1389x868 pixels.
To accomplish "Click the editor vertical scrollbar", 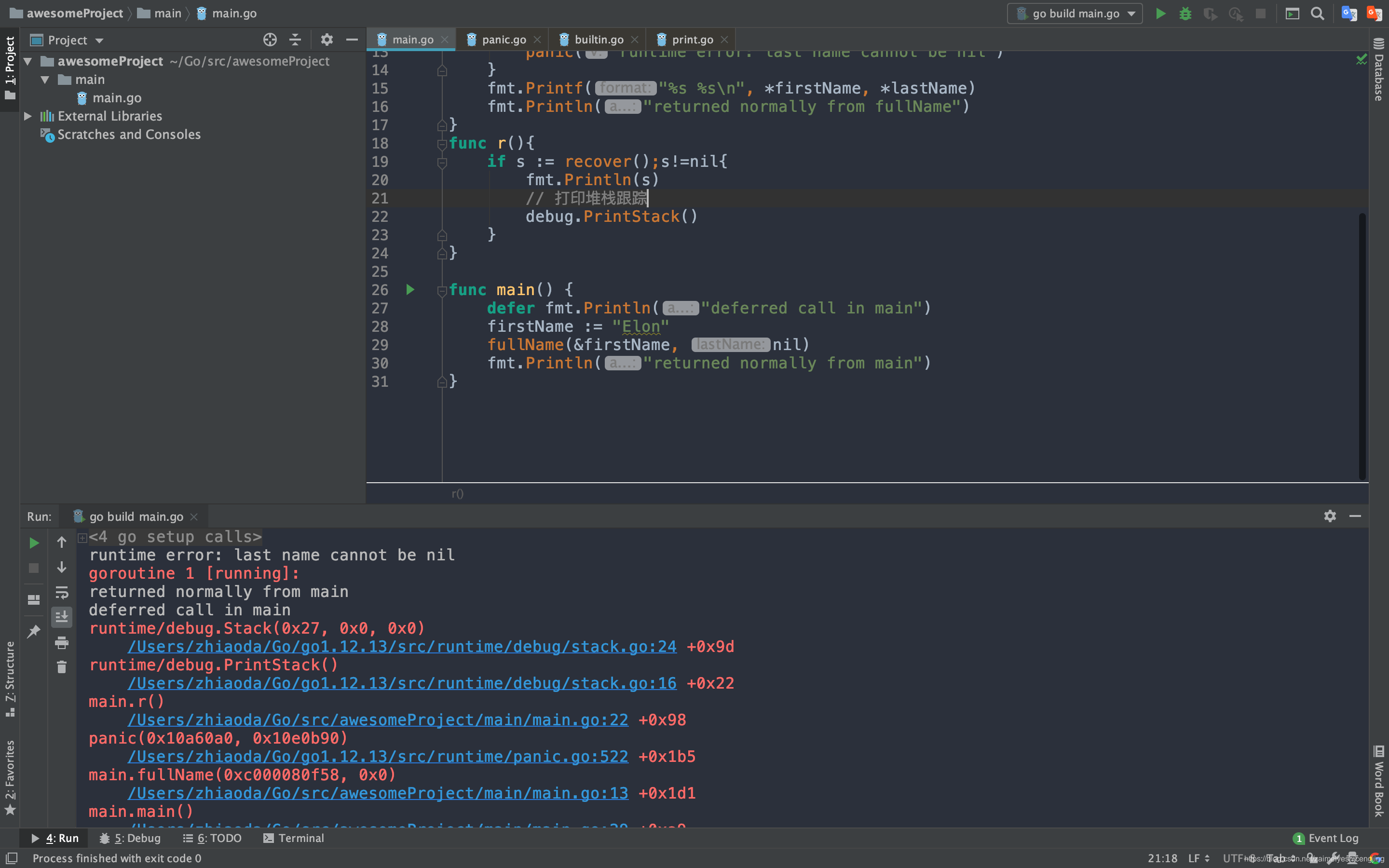I will 1362,344.
